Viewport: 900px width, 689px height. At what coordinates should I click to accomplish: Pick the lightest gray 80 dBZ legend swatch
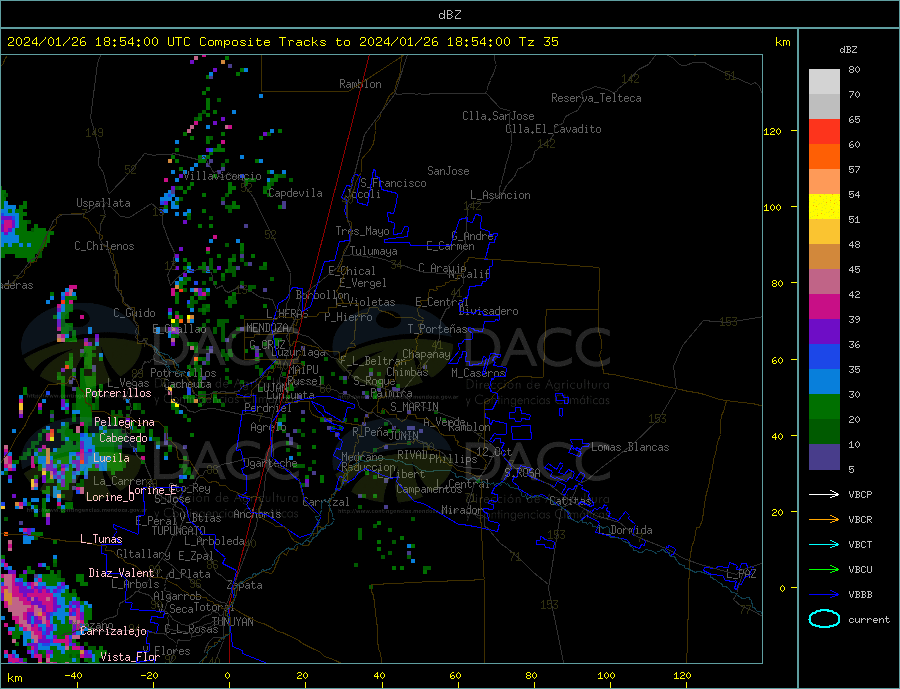[824, 82]
